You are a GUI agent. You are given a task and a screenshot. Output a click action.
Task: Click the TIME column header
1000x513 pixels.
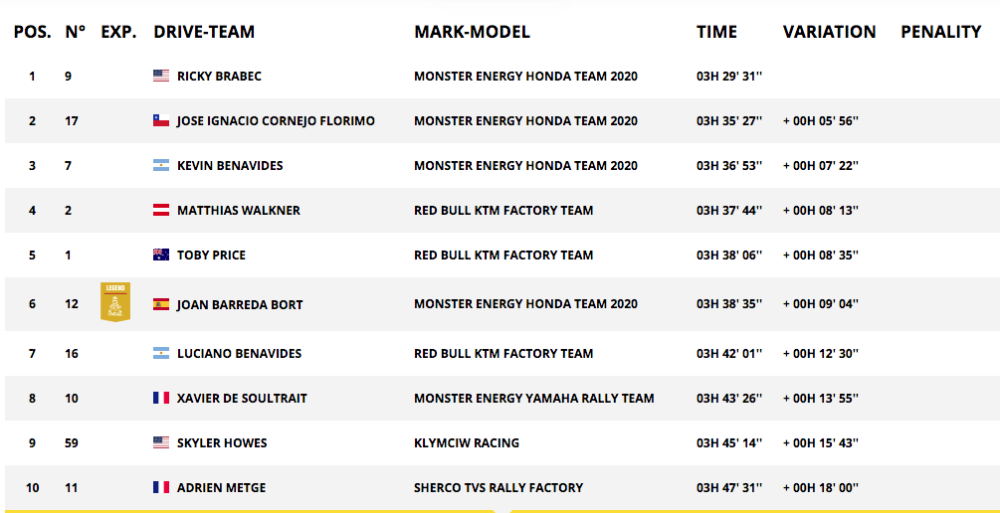(717, 32)
